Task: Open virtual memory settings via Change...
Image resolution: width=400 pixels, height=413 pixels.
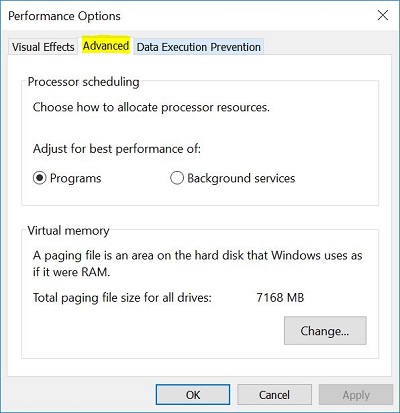Action: click(x=325, y=331)
